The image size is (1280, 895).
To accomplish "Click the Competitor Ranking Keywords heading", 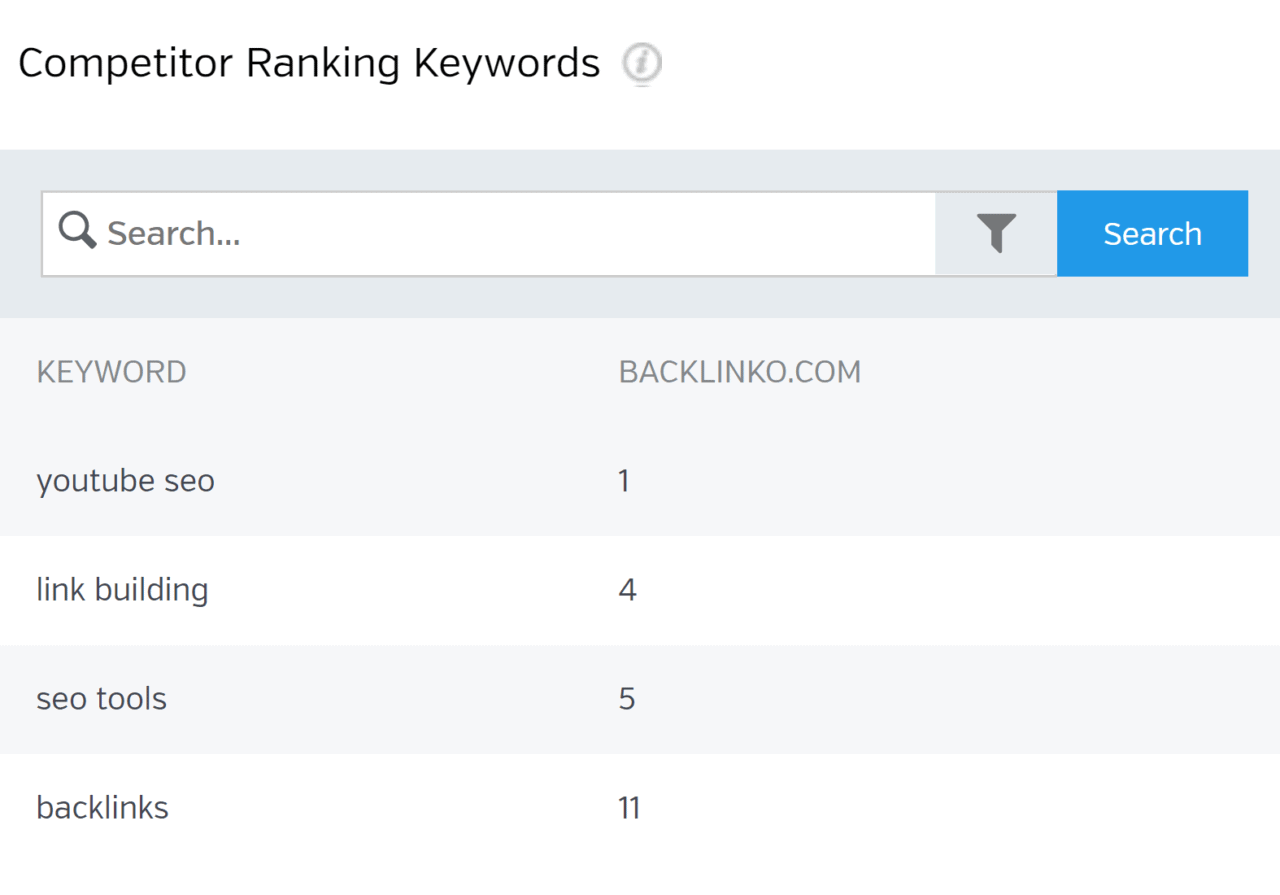I will coord(308,64).
